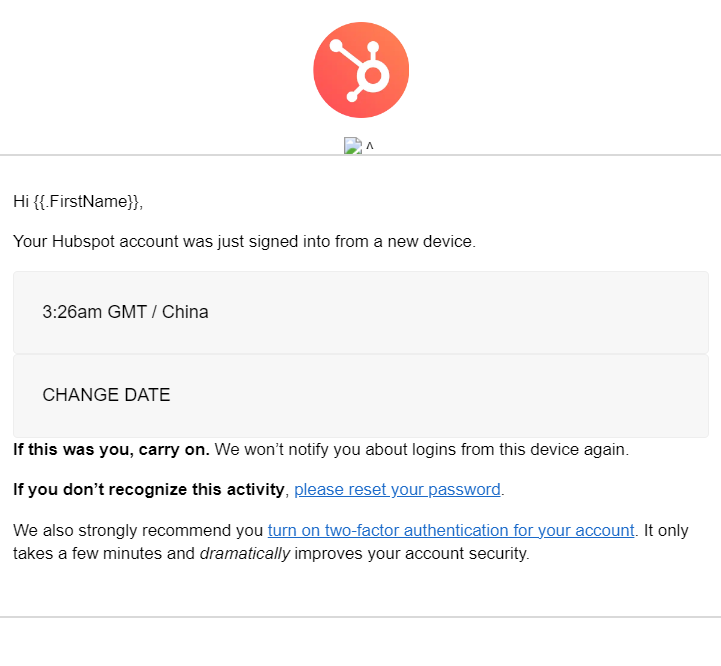This screenshot has width=721, height=666.
Task: Click the broken image placeholder icon
Action: pos(353,145)
